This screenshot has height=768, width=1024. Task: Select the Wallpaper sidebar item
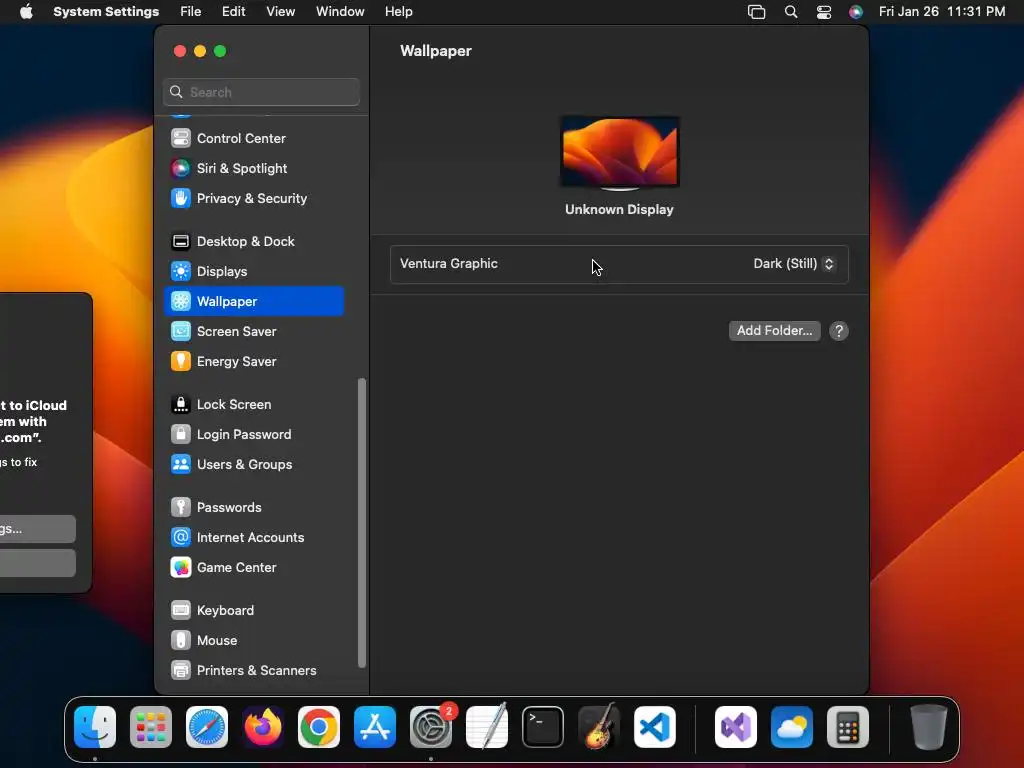point(254,301)
